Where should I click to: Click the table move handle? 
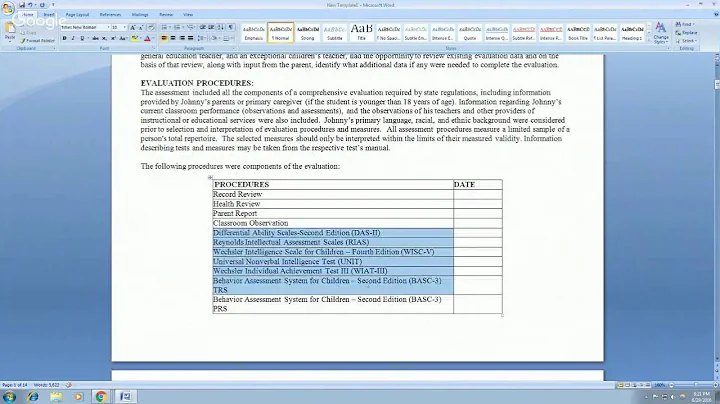[x=210, y=177]
